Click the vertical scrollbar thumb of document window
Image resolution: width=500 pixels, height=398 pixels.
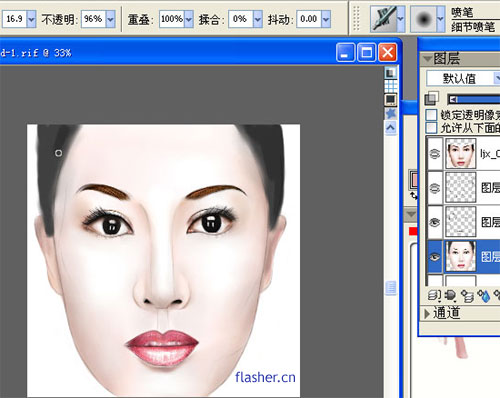click(391, 287)
